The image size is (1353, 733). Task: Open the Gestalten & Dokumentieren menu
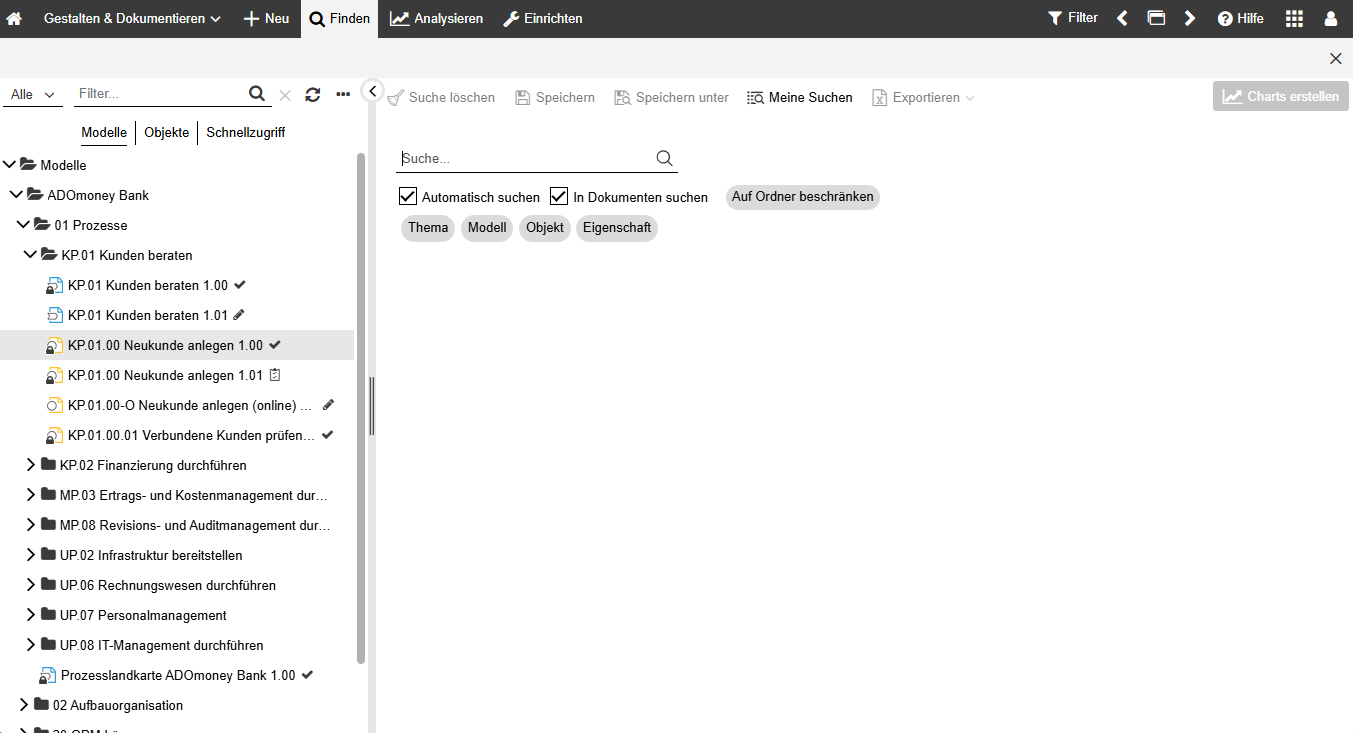tap(130, 18)
